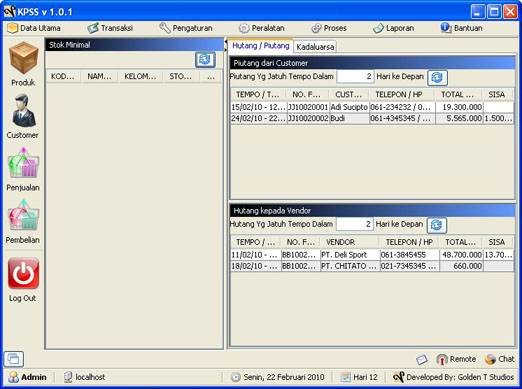
Task: Click the 48.700.000 total cell
Action: pos(461,255)
